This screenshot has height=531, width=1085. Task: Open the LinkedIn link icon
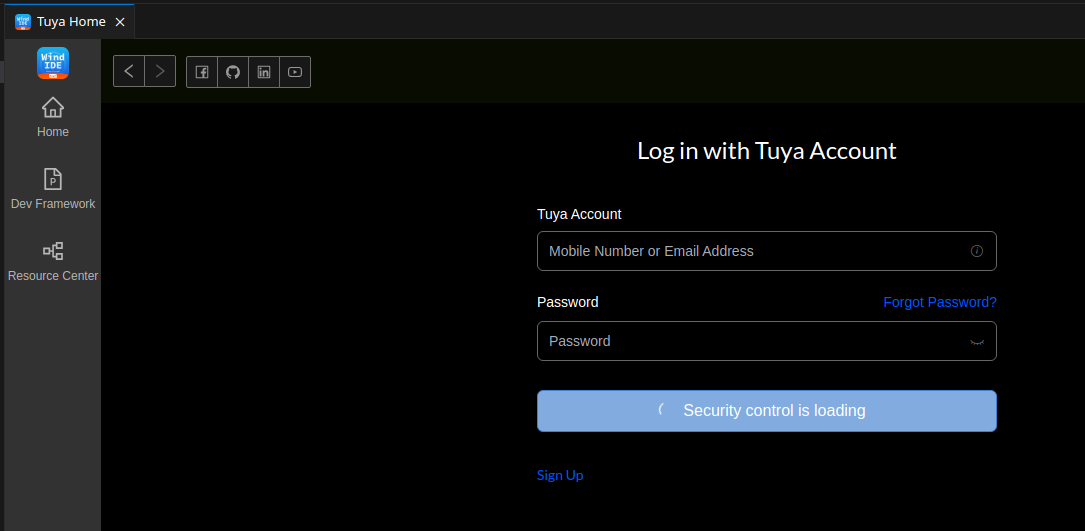tap(264, 72)
